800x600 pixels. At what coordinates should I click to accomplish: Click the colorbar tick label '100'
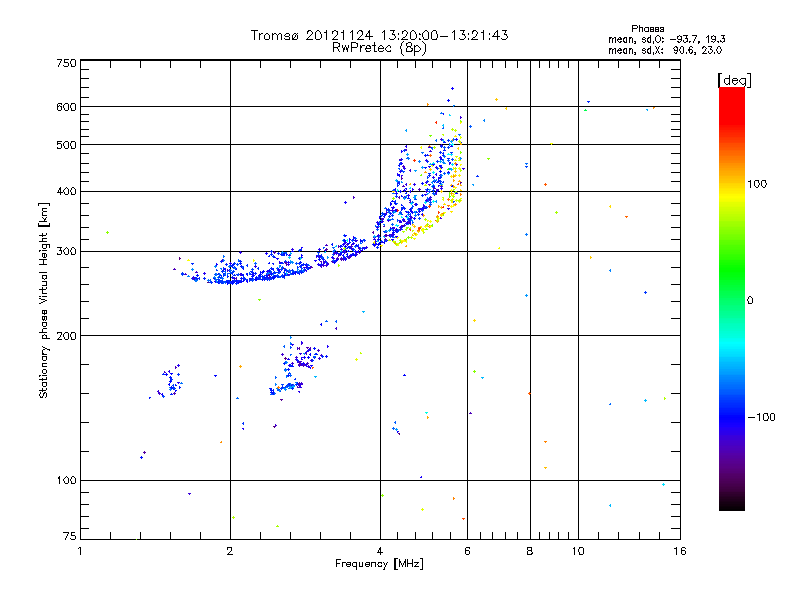tap(757, 184)
